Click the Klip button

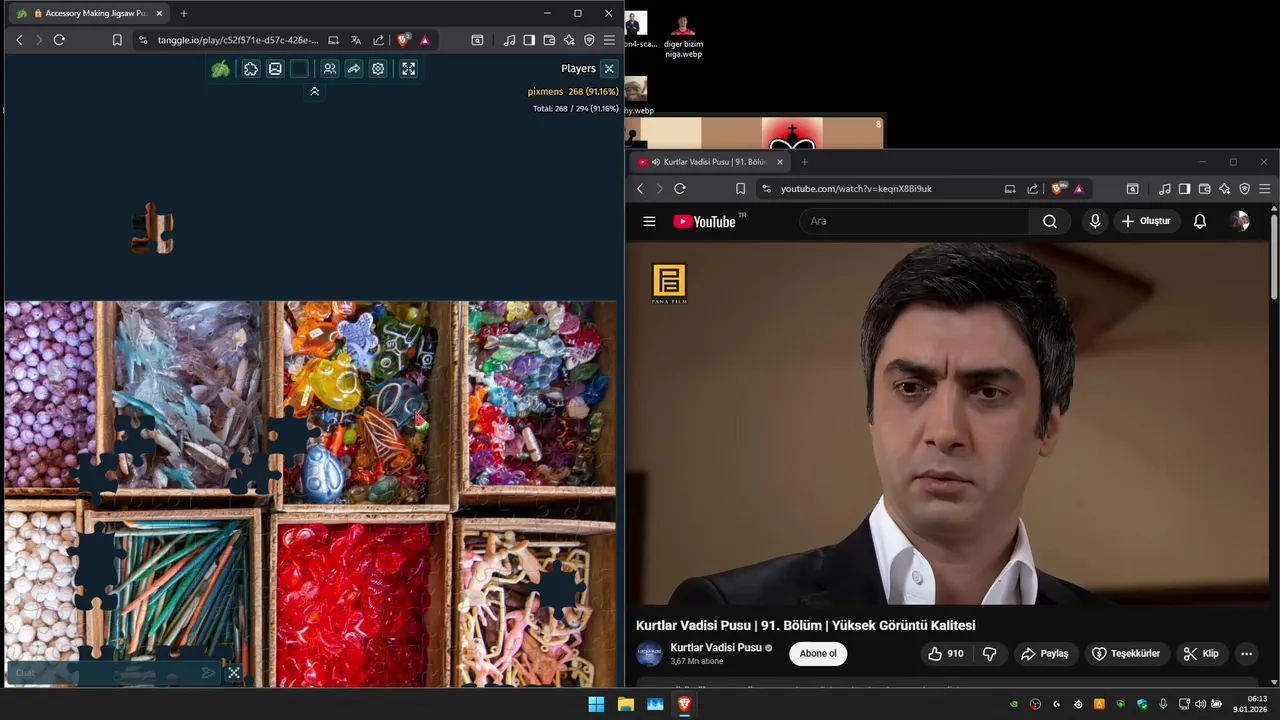[1201, 654]
